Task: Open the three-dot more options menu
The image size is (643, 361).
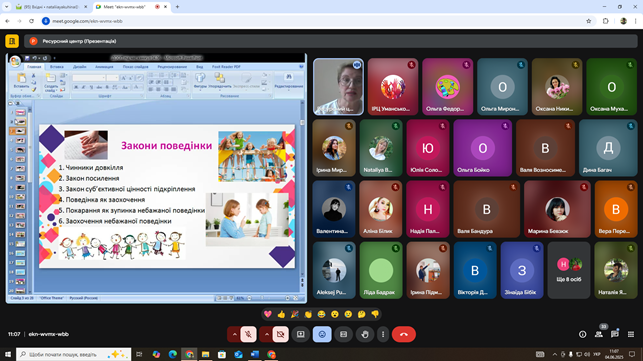Action: click(x=383, y=334)
